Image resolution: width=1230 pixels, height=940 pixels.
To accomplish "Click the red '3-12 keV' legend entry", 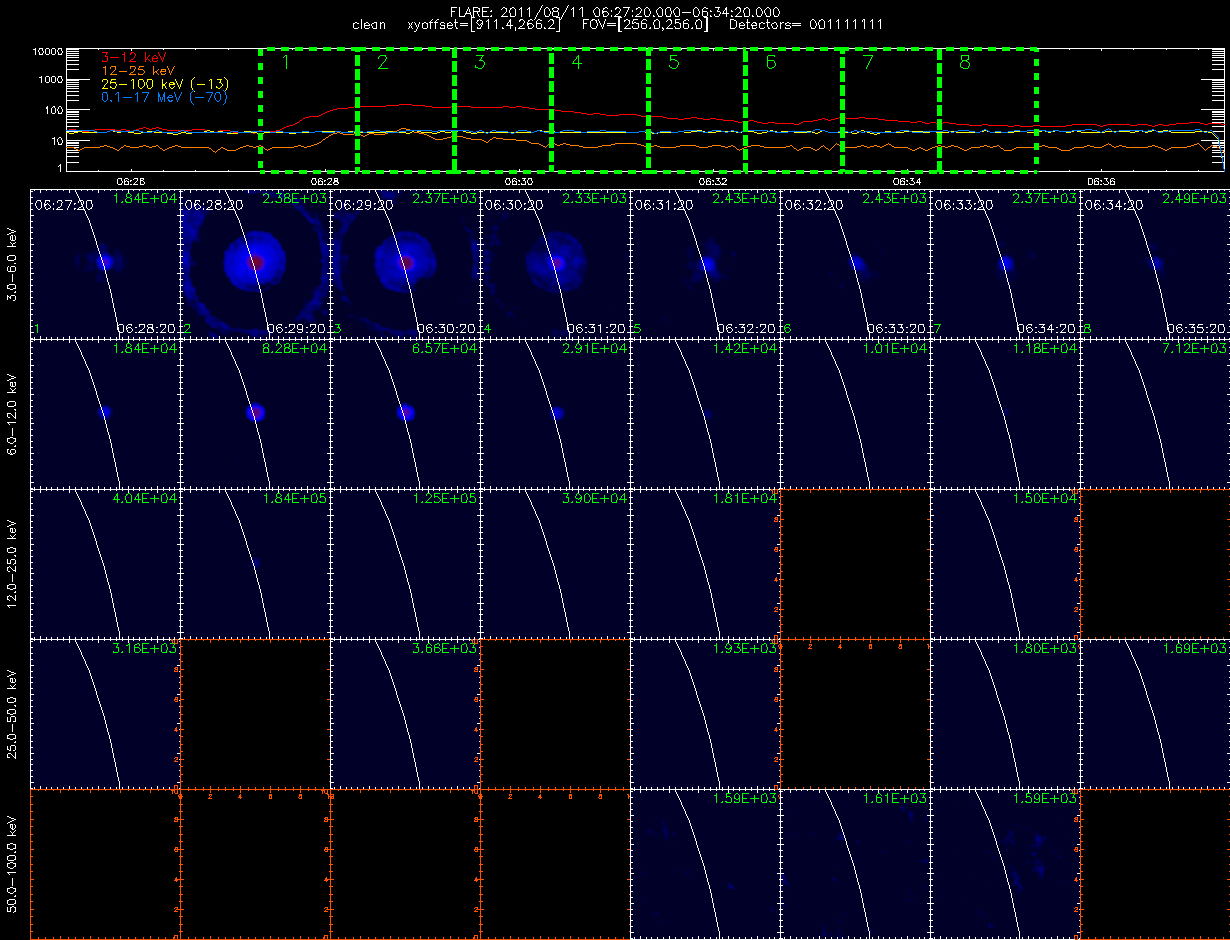I will tap(133, 58).
